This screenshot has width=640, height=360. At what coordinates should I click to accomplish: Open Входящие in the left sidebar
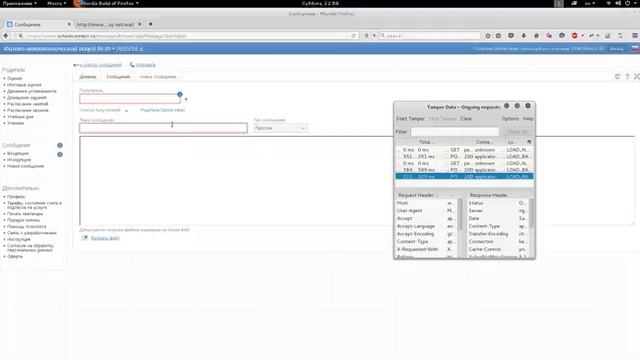click(x=18, y=153)
